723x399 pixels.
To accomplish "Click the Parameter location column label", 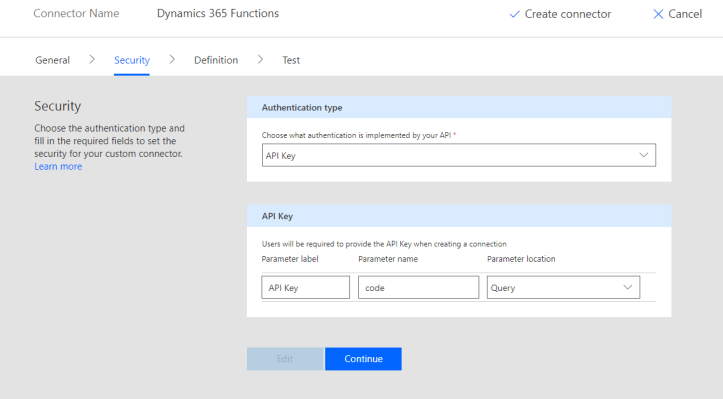I will pyautogui.click(x=521, y=259).
